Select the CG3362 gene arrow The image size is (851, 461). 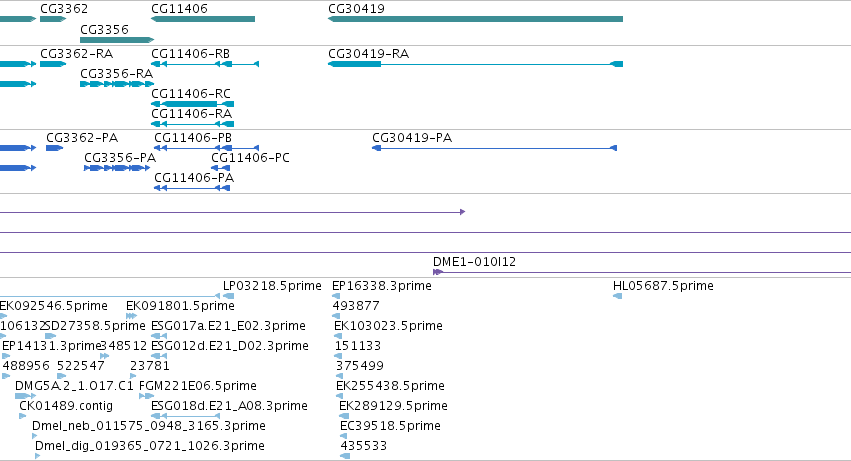click(53, 19)
